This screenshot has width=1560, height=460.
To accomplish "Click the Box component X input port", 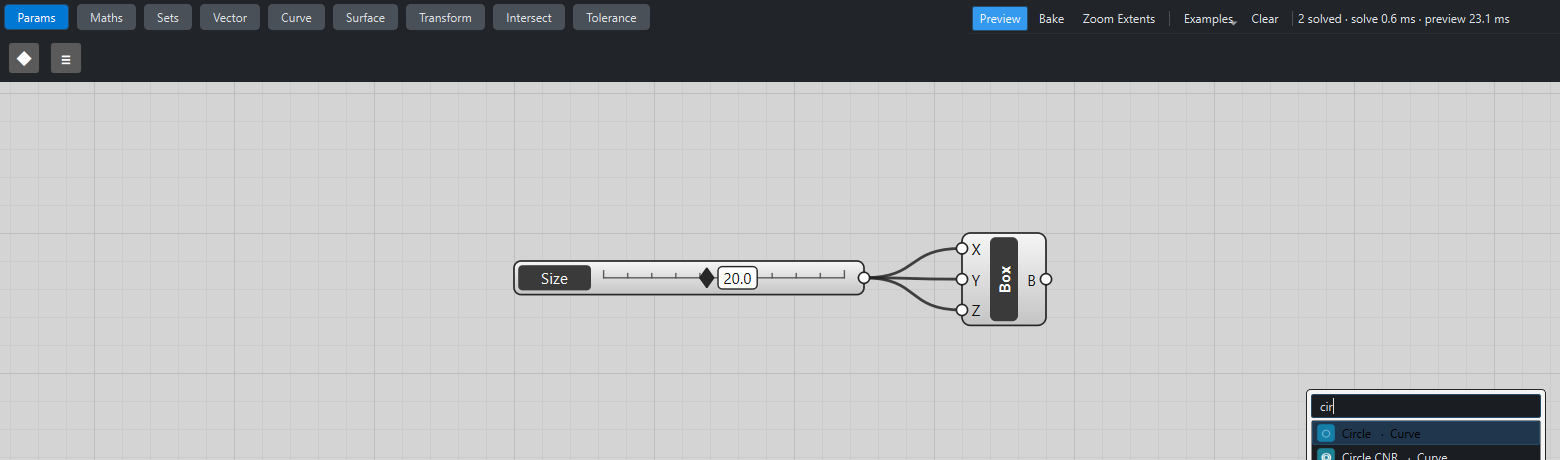I will pyautogui.click(x=962, y=248).
